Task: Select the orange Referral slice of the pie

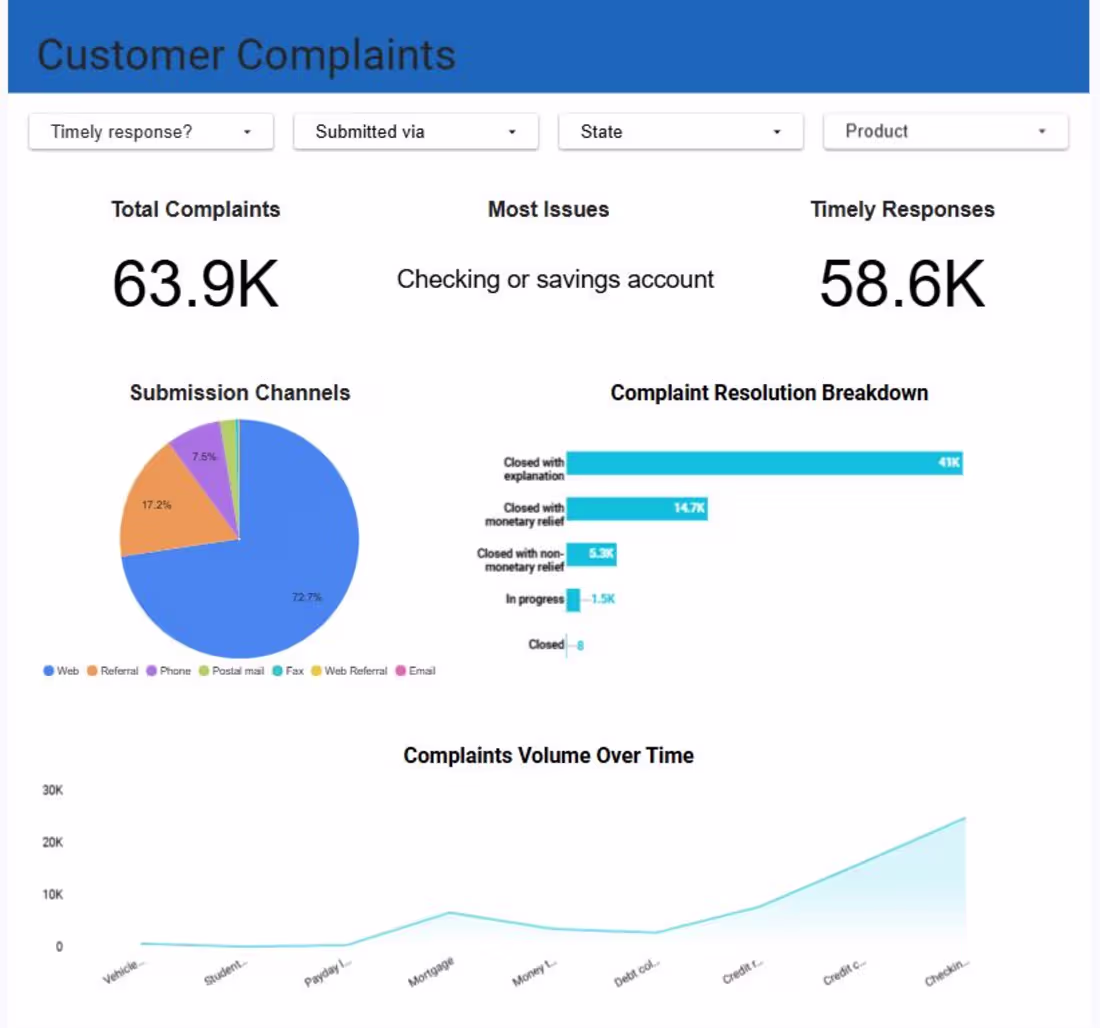Action: point(160,500)
